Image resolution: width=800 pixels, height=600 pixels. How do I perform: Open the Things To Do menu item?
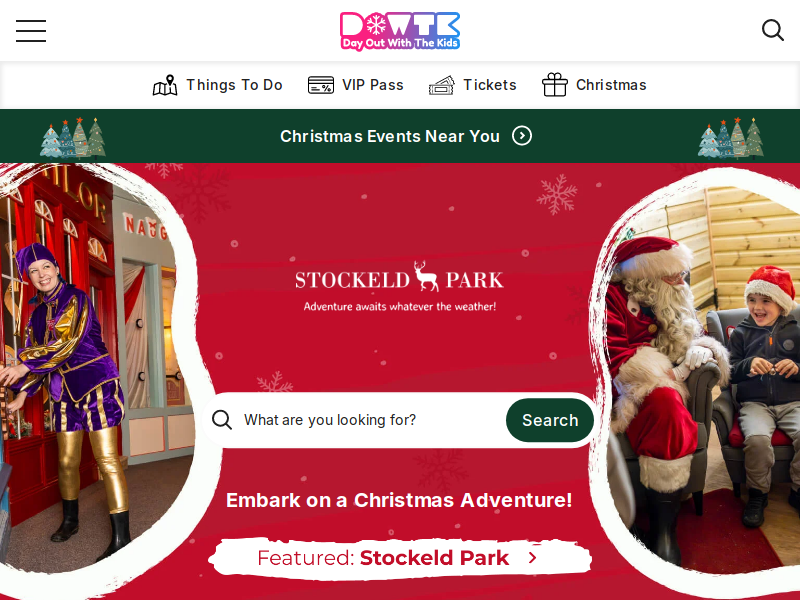(218, 85)
